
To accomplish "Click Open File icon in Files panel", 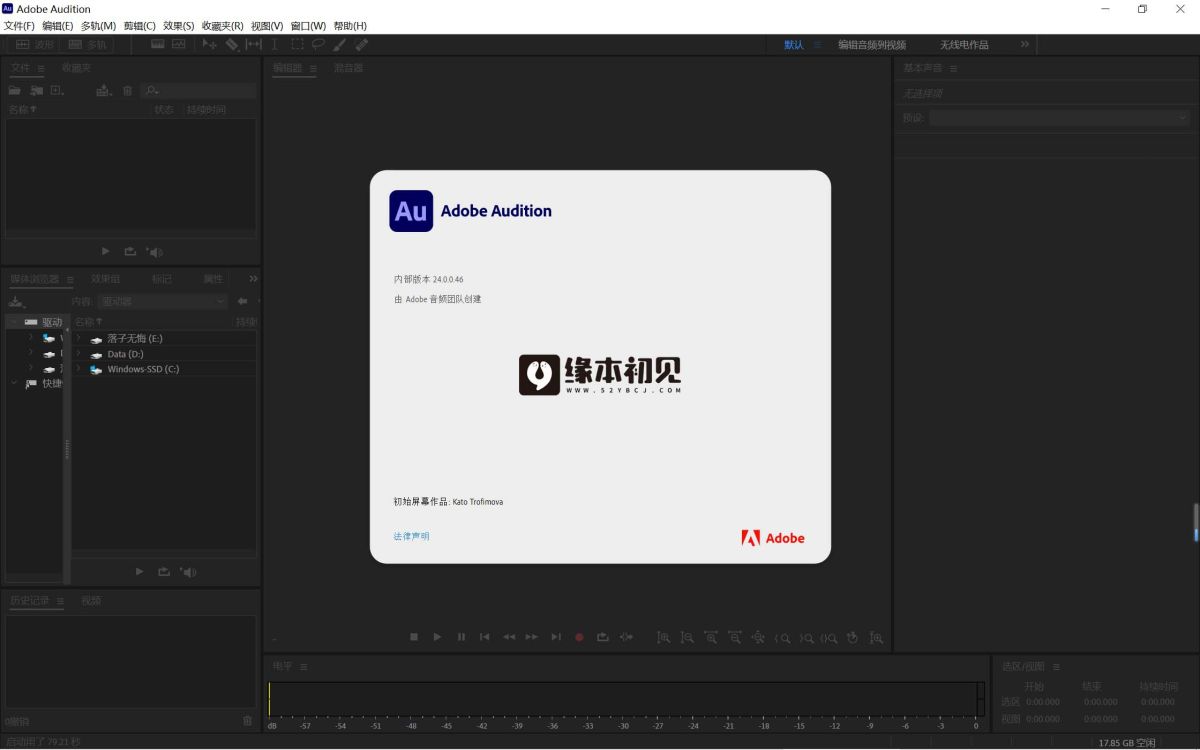I will pyautogui.click(x=15, y=90).
